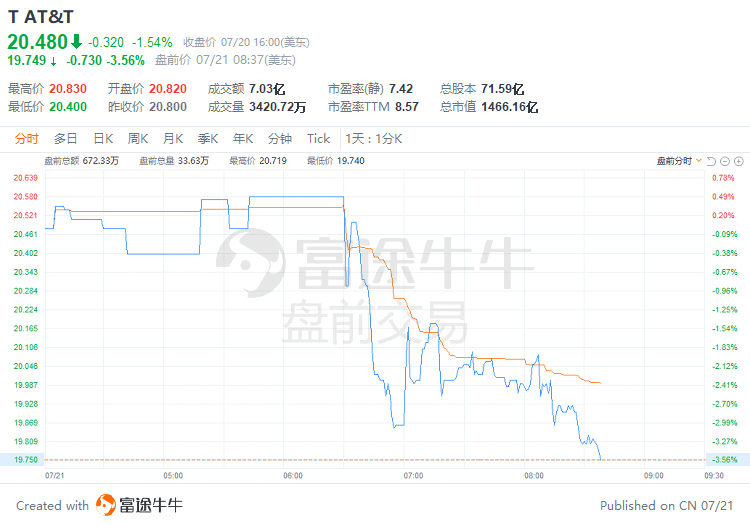Click the green down arrow beside 20.480
This screenshot has width=750, height=526.
(x=75, y=42)
